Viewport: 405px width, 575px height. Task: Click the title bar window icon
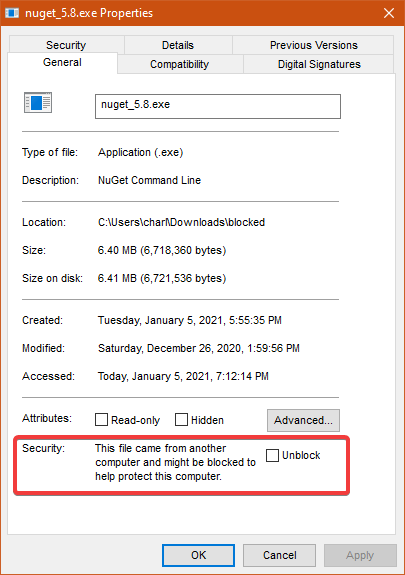coord(12,13)
